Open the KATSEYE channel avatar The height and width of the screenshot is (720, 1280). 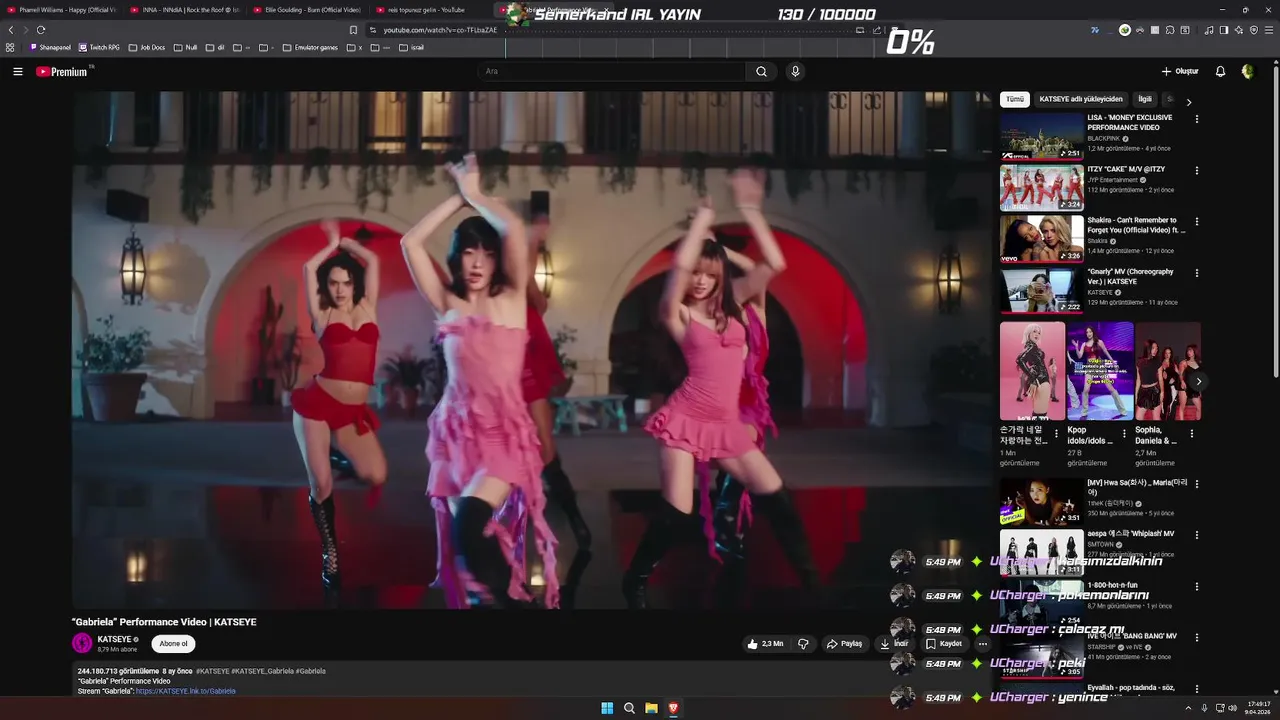(82, 643)
